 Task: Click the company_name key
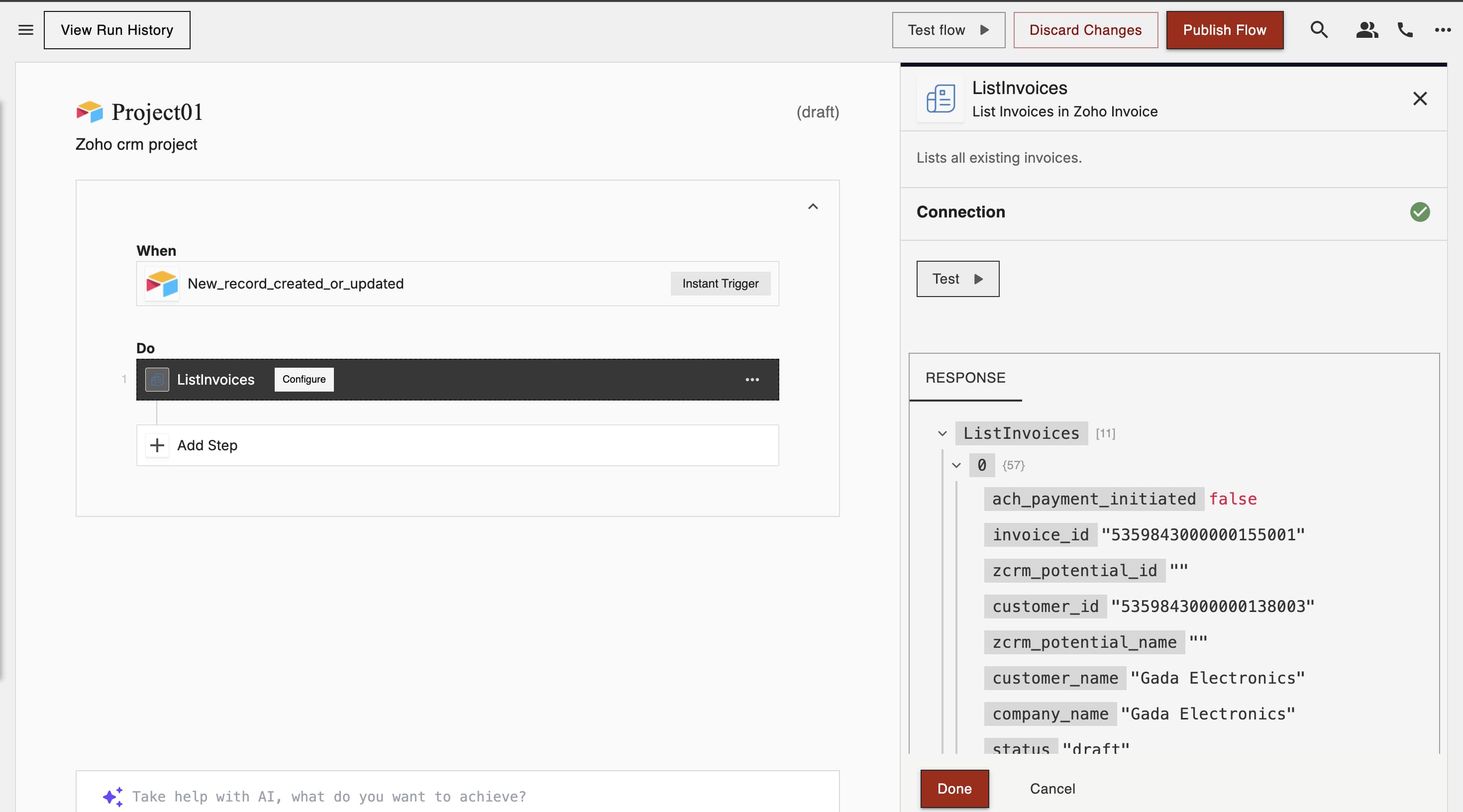1050,713
